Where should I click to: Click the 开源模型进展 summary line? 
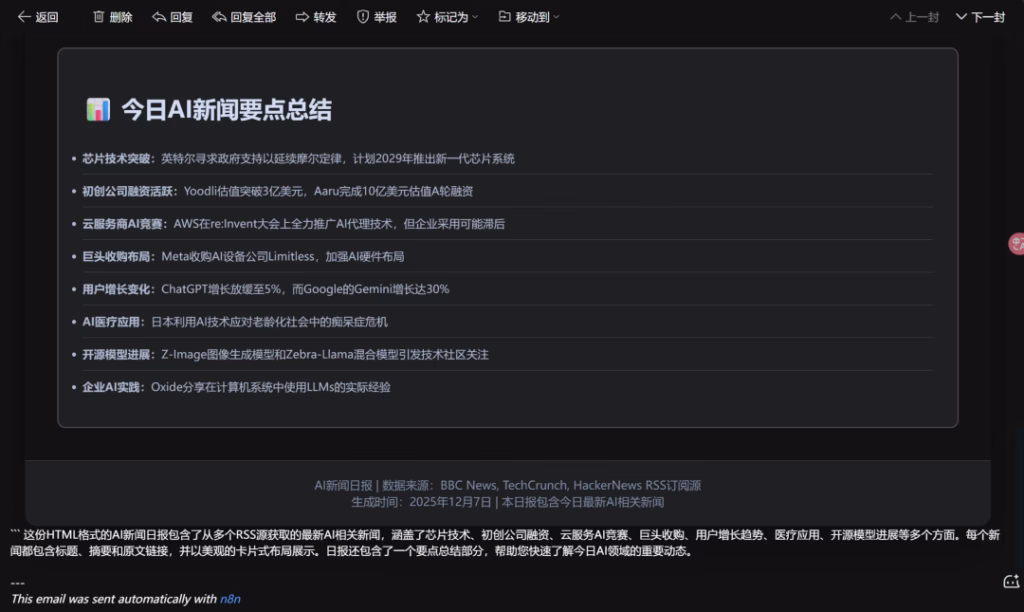point(285,354)
